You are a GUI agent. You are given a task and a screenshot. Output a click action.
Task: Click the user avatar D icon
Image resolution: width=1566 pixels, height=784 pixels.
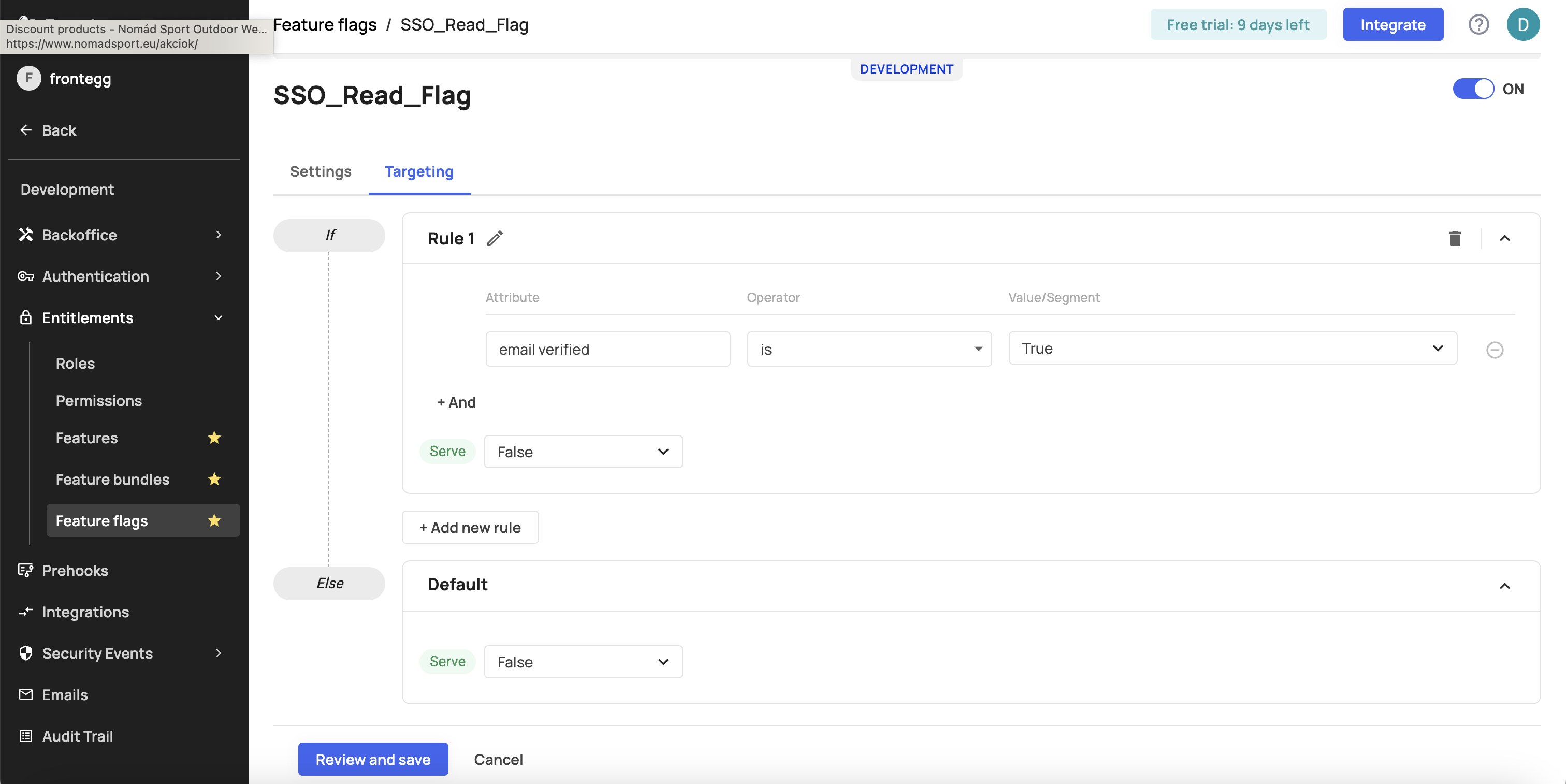pyautogui.click(x=1522, y=25)
